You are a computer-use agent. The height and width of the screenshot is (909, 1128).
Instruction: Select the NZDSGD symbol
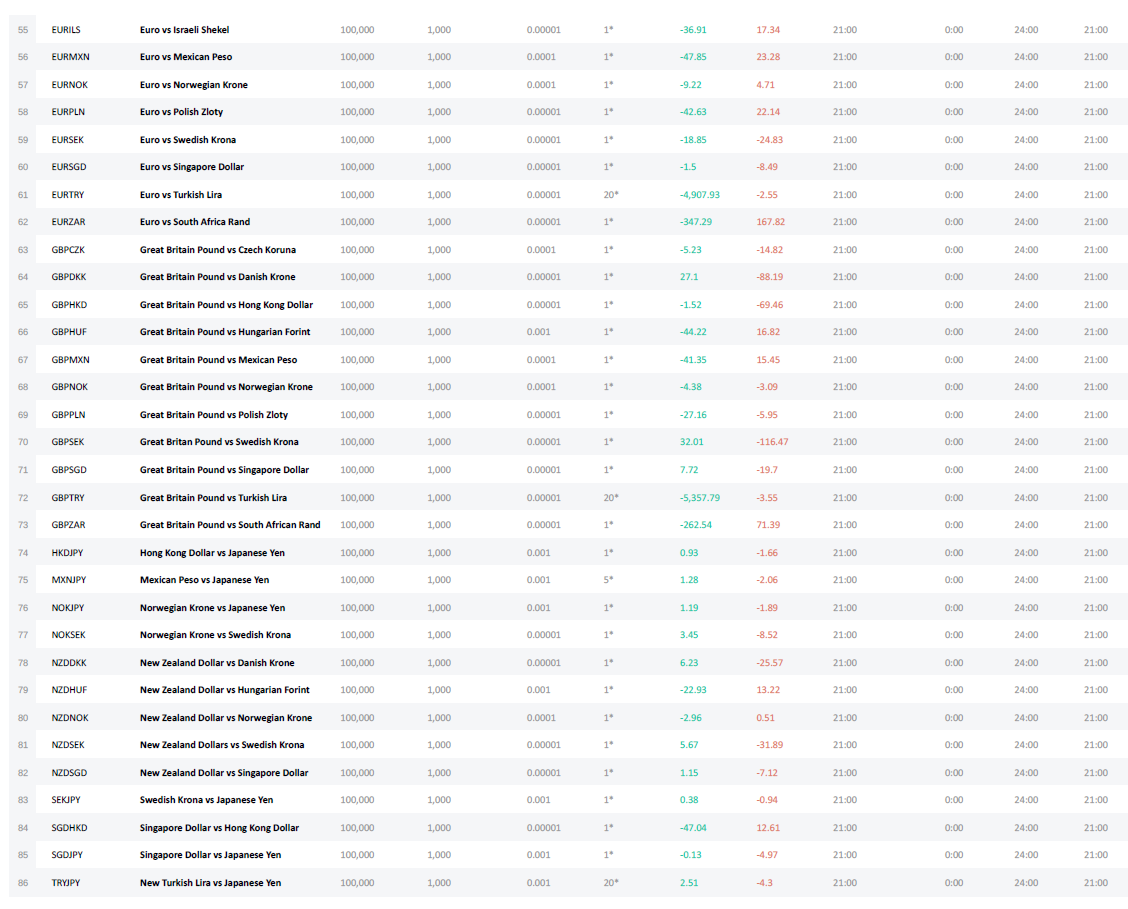[69, 773]
